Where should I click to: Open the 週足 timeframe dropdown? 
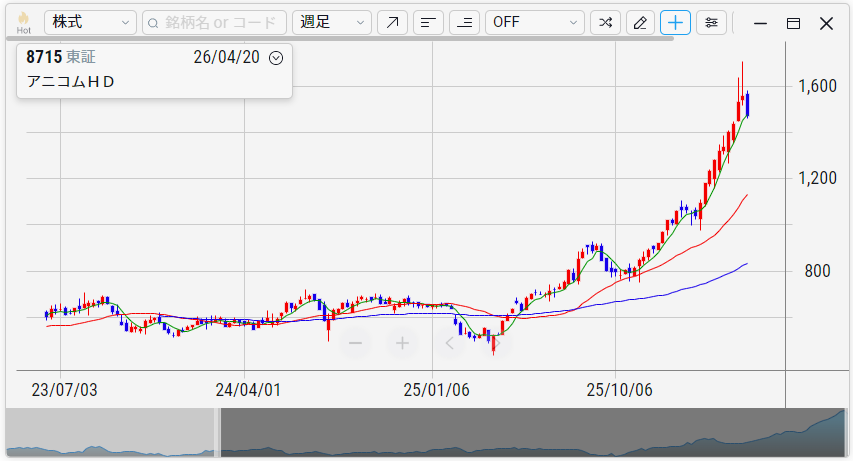334,22
